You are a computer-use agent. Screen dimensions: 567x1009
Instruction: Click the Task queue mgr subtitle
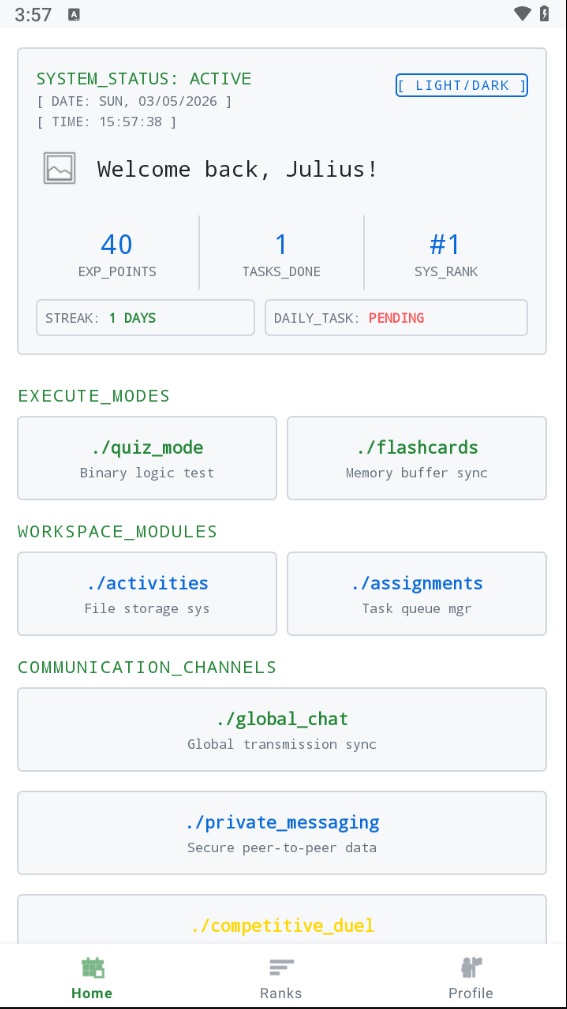[416, 609]
